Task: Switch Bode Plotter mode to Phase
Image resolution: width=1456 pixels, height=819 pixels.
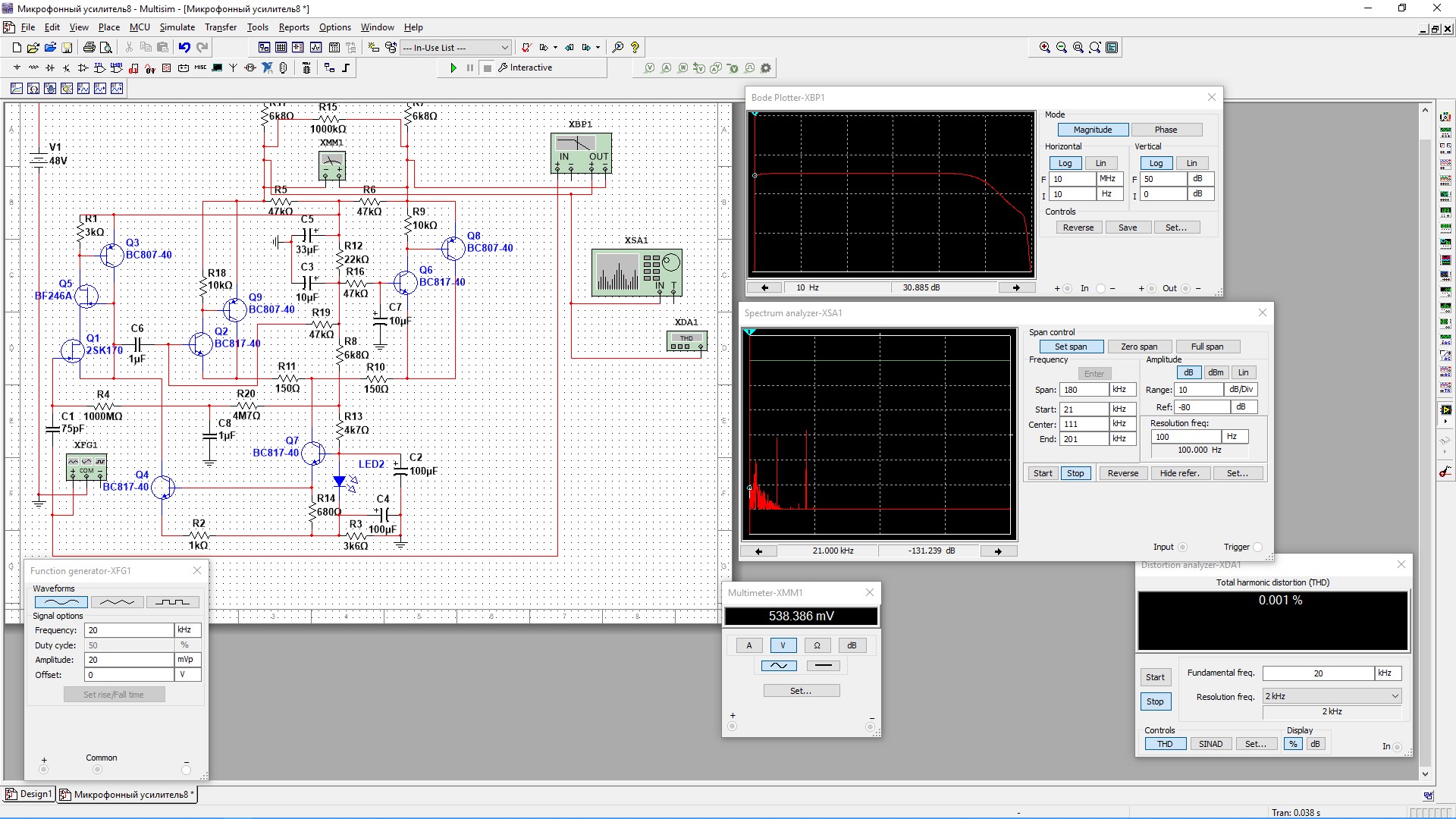Action: pos(1166,130)
